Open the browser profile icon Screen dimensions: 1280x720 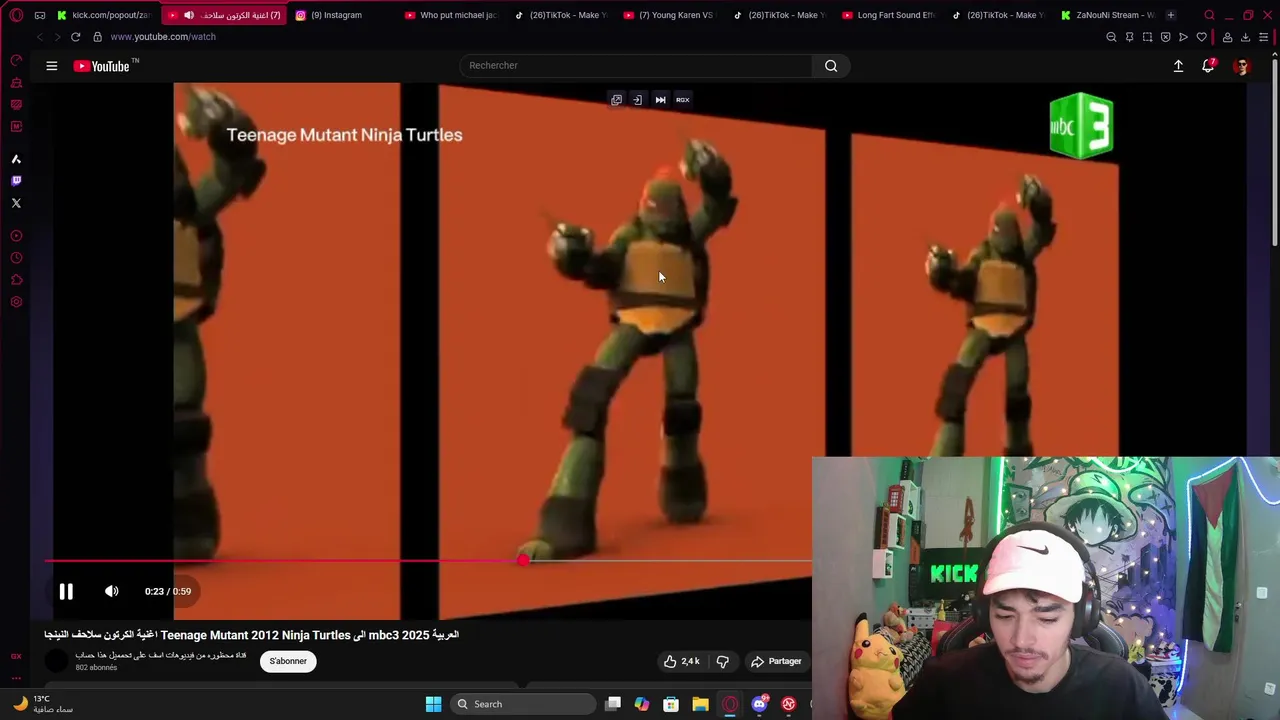pos(1227,37)
